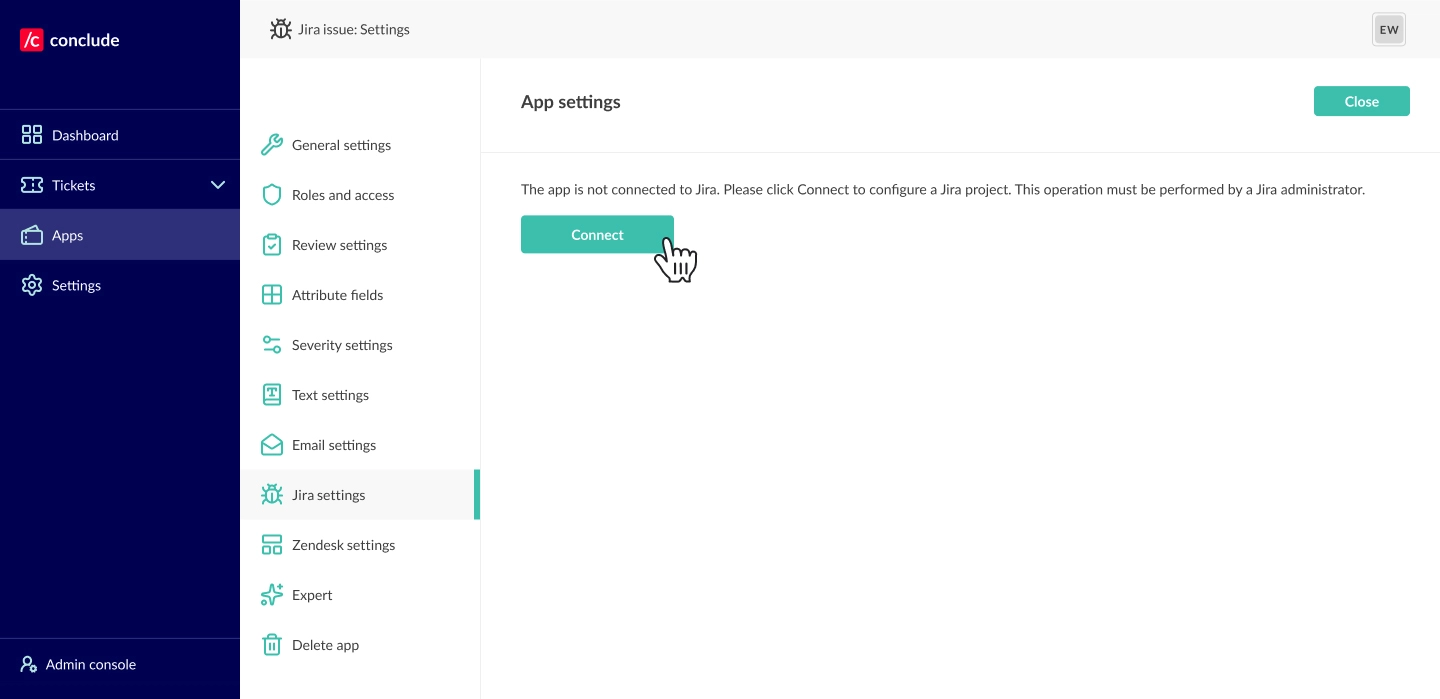Close the App settings view

click(1361, 101)
